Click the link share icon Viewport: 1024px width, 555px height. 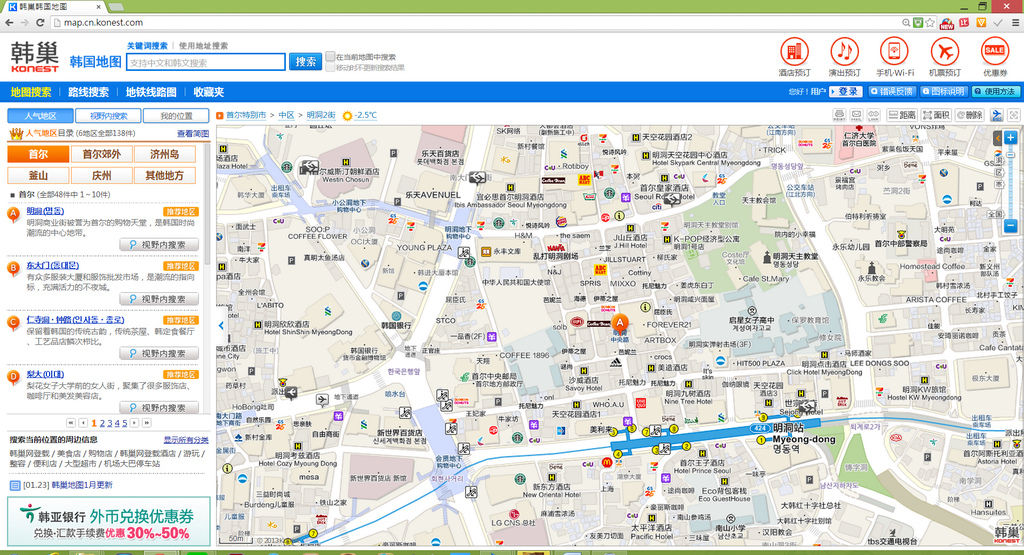(874, 115)
